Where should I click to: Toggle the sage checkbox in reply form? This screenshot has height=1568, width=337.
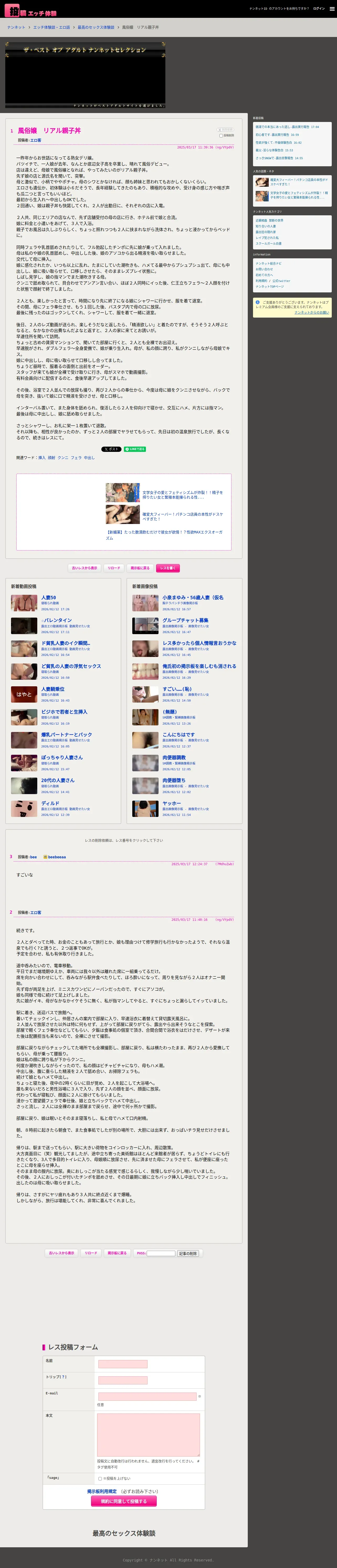click(x=100, y=1479)
